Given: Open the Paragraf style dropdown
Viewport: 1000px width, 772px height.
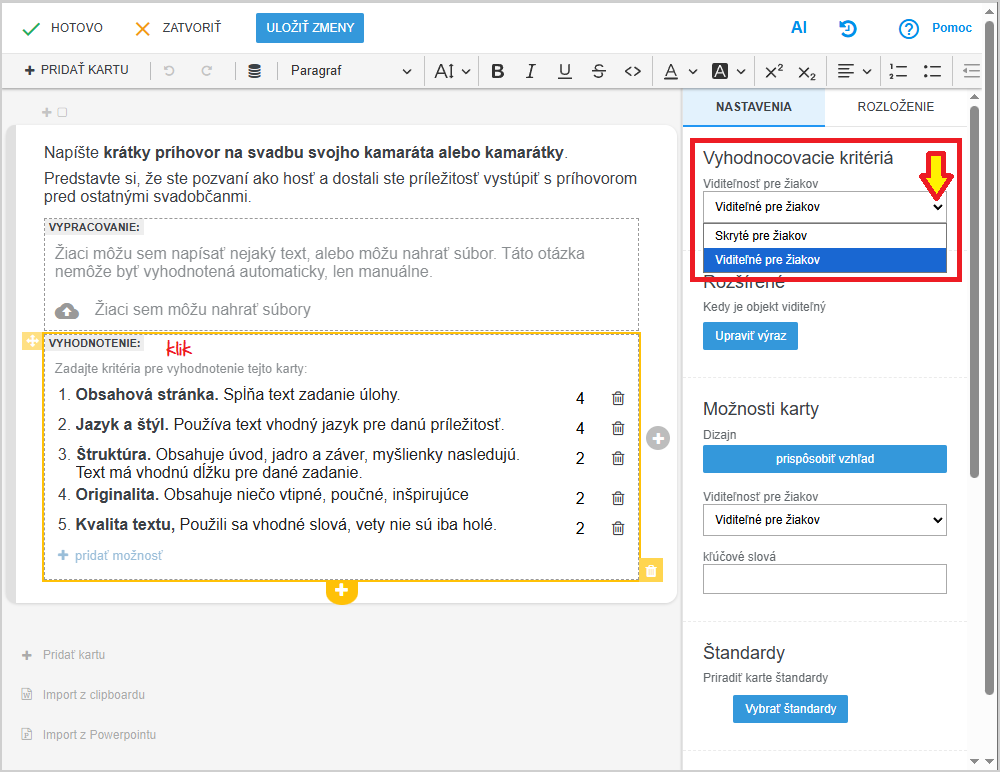Looking at the screenshot, I should (x=350, y=71).
